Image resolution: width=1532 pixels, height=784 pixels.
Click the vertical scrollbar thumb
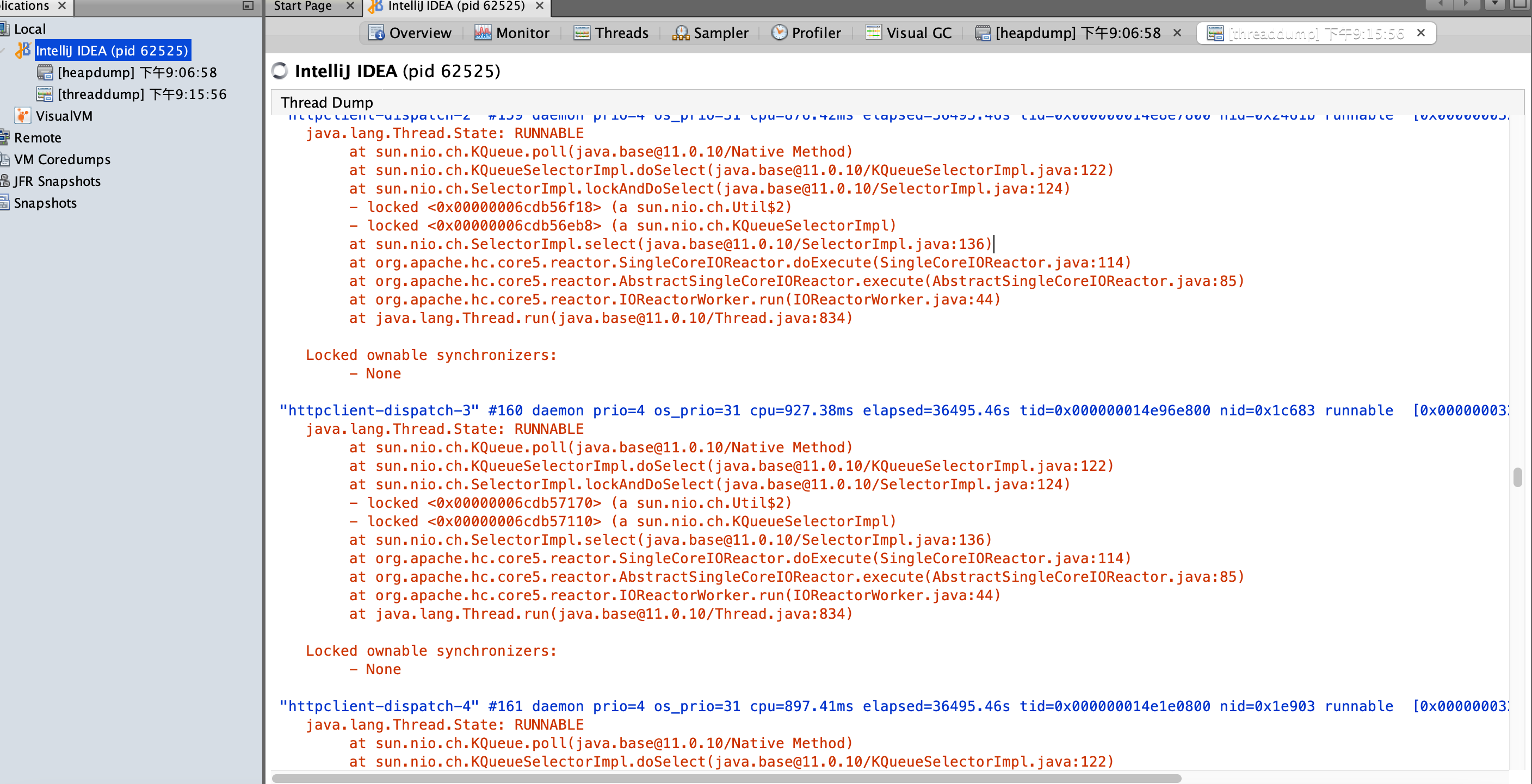(x=1517, y=477)
